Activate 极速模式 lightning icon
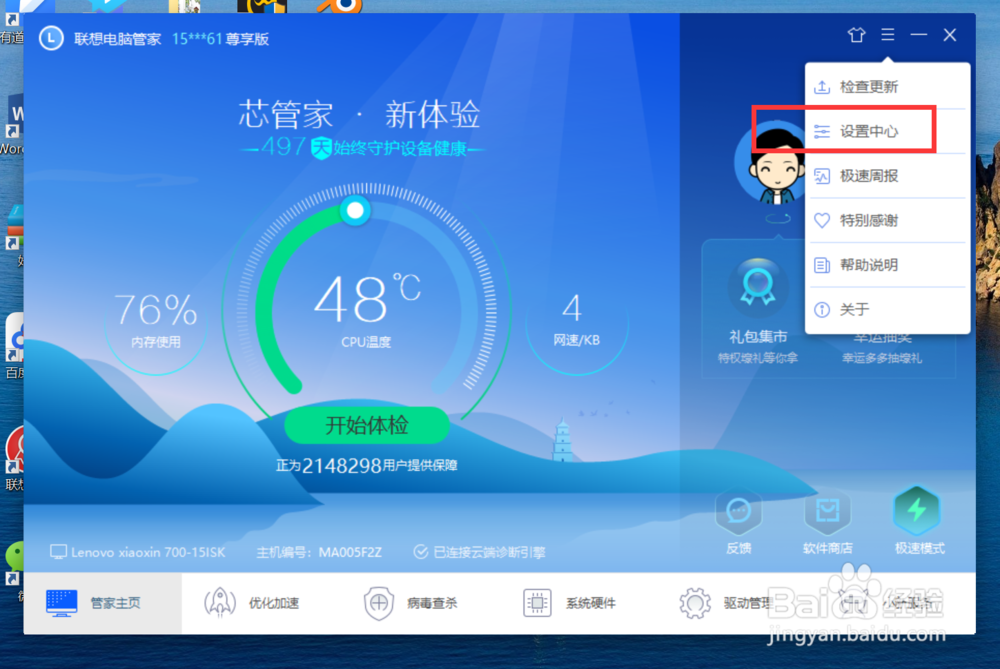The image size is (1000, 669). click(917, 511)
